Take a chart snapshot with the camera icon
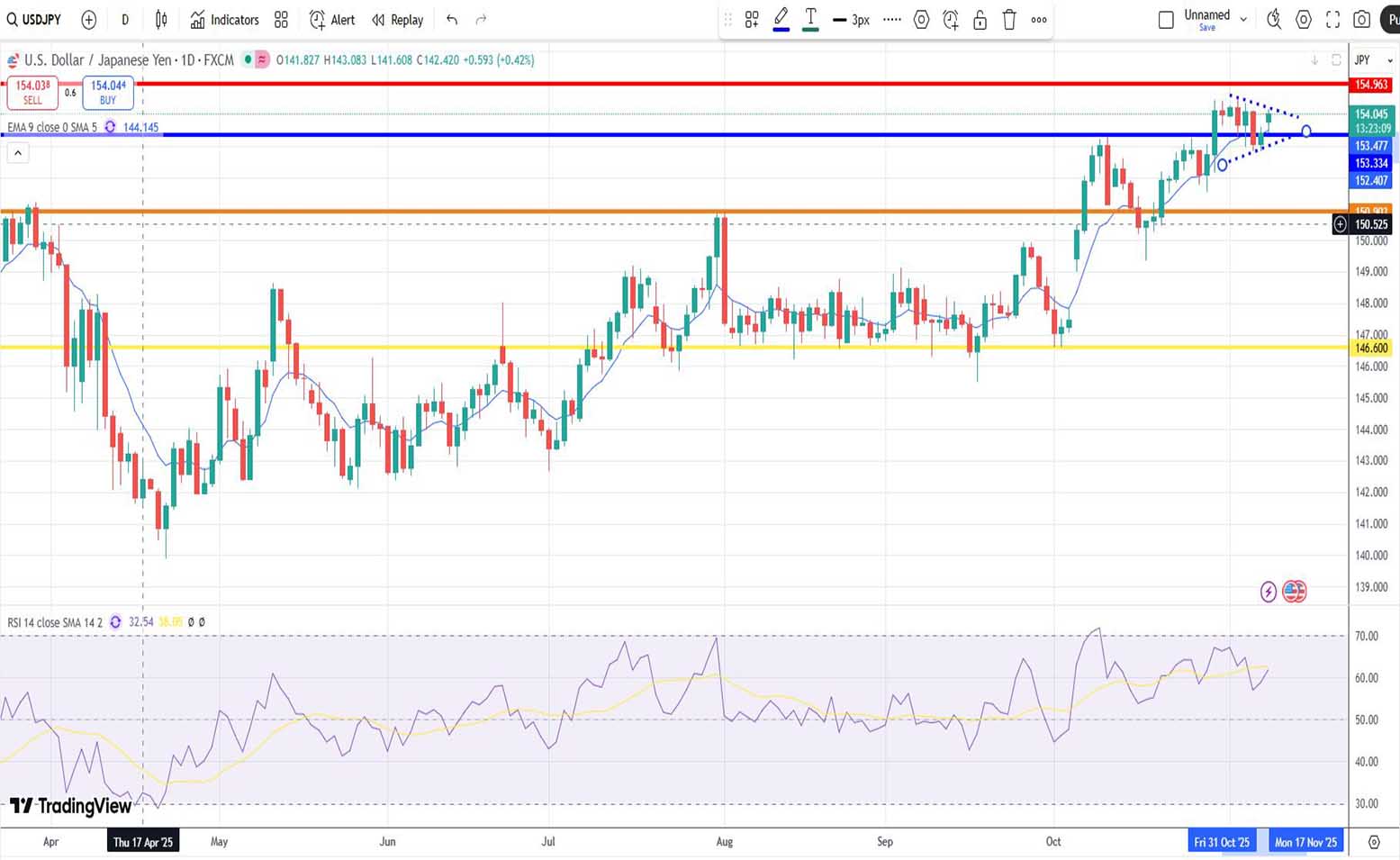This screenshot has width=1400, height=860. (x=1362, y=20)
